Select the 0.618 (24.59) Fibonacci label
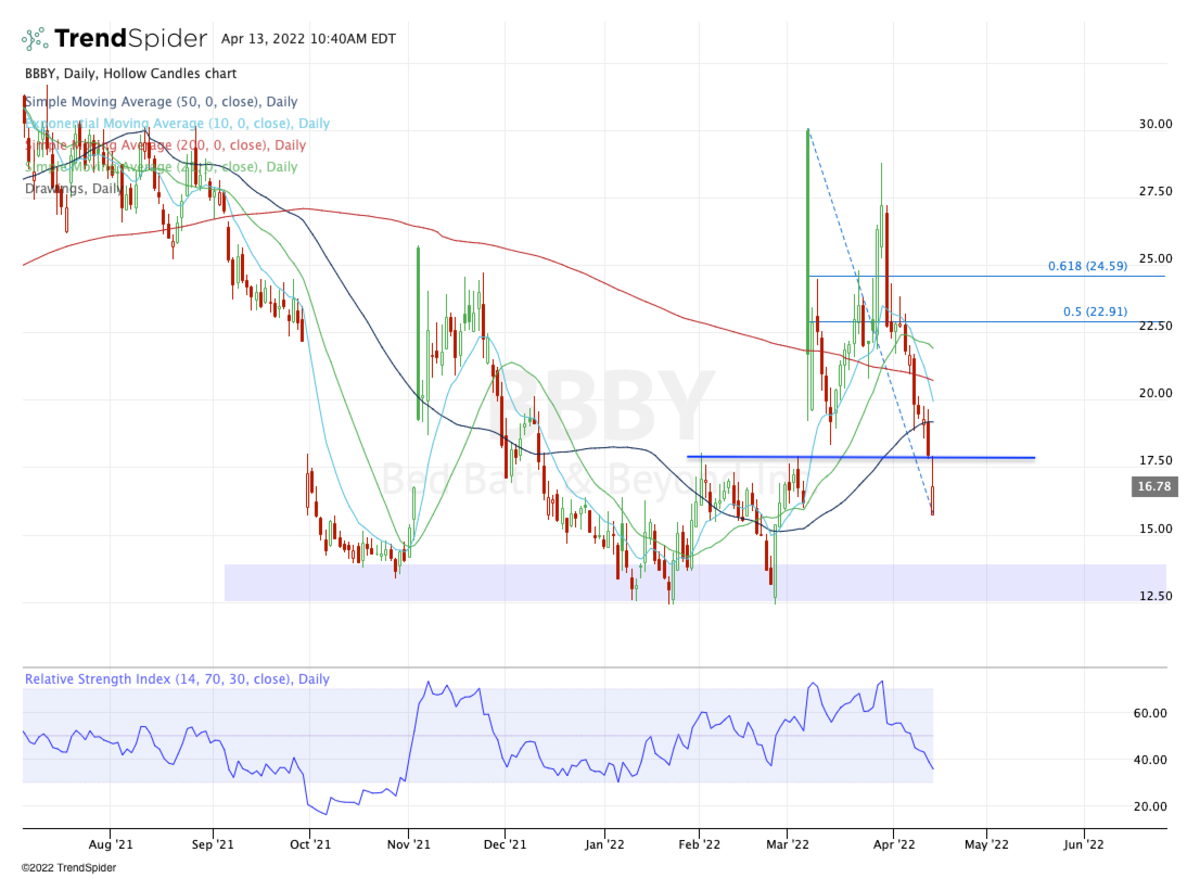 pyautogui.click(x=1087, y=266)
